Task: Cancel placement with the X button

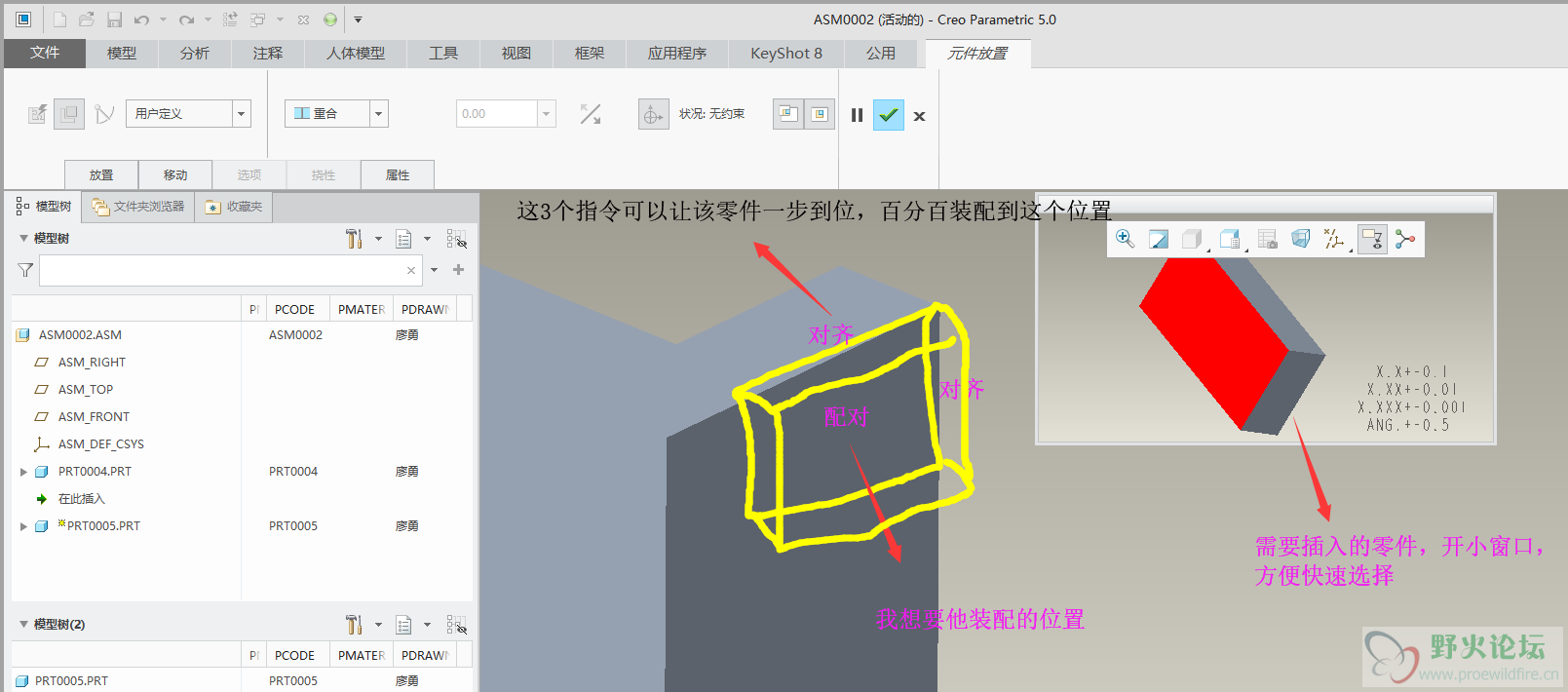Action: coord(919,116)
